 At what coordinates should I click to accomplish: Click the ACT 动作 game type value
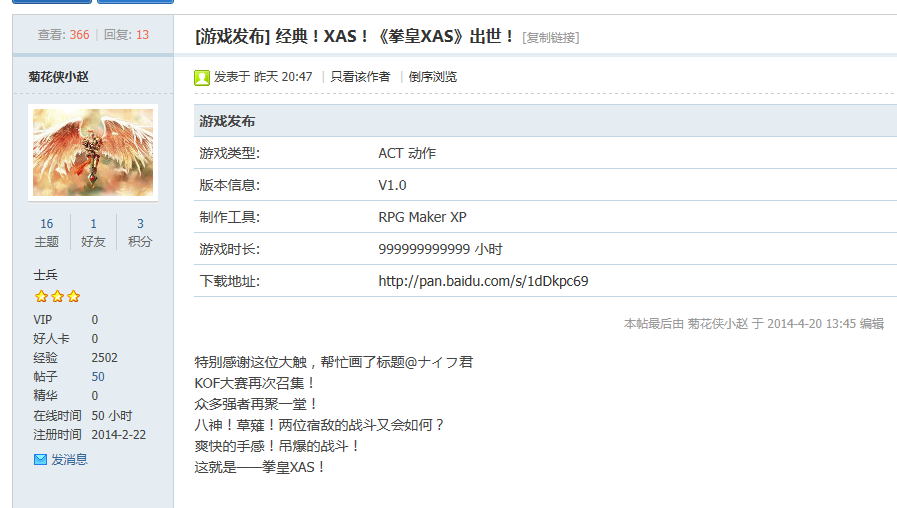407,153
